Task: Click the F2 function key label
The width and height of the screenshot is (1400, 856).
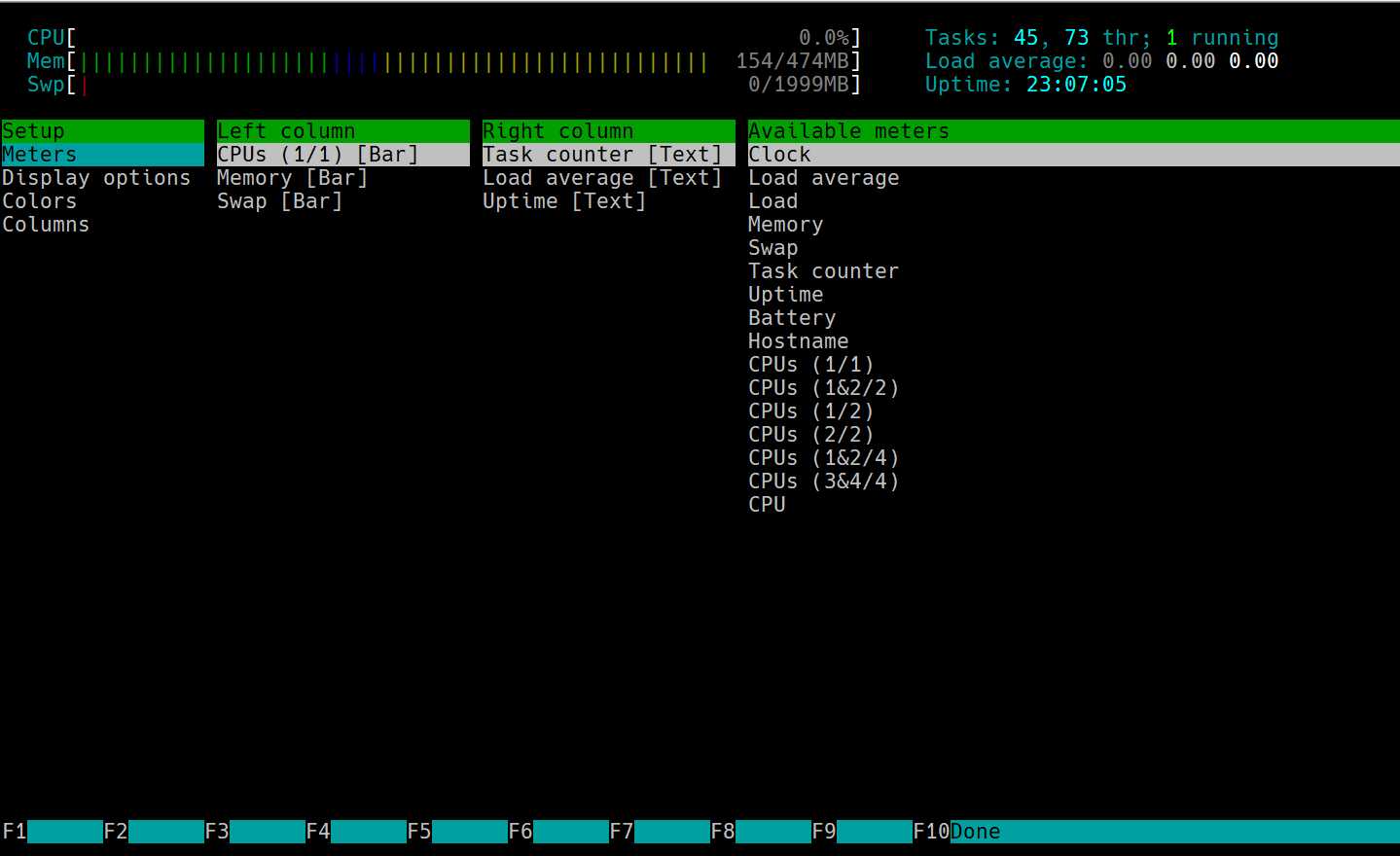Action: point(115,832)
